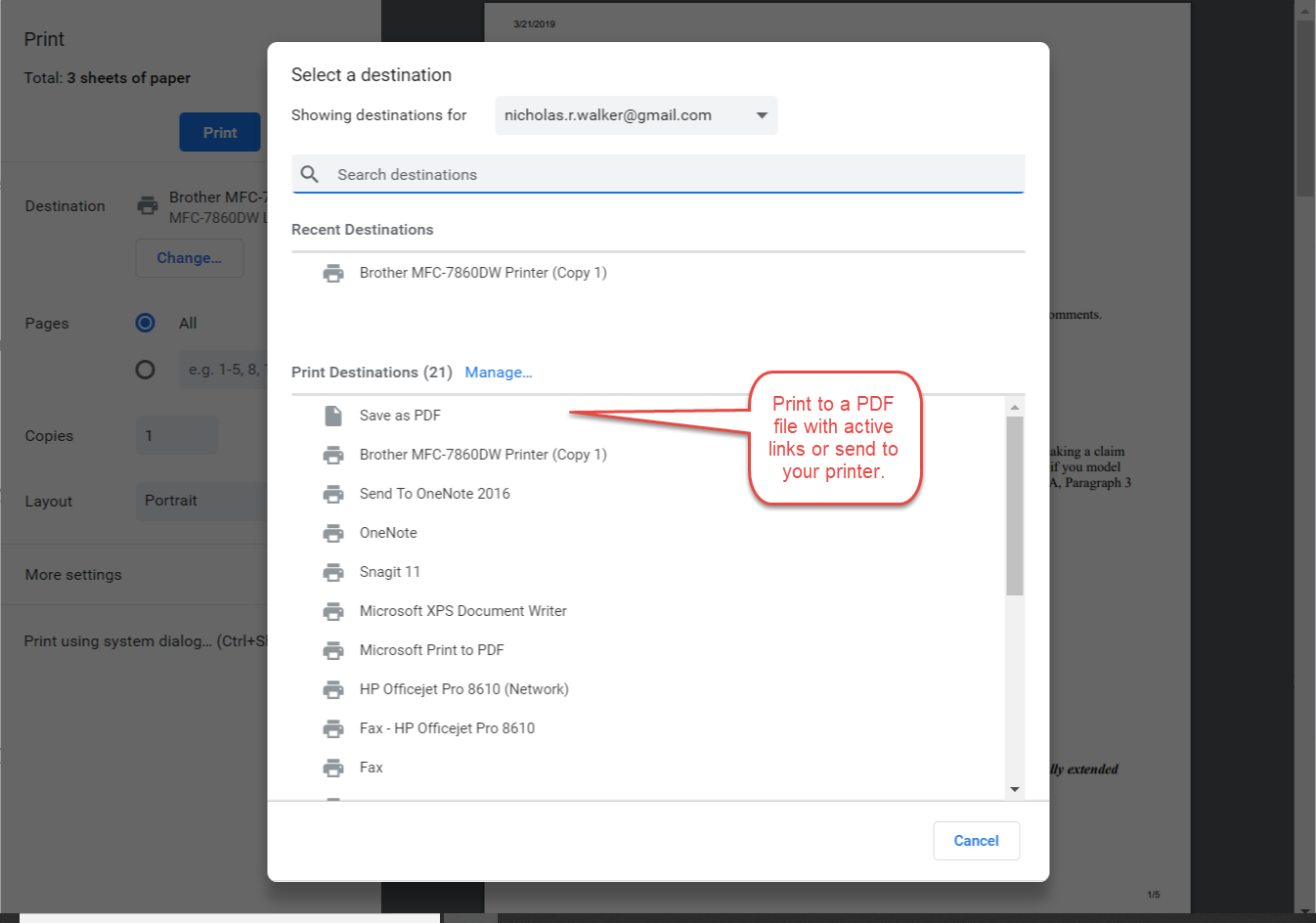Image resolution: width=1316 pixels, height=923 pixels.
Task: Click the page range input field
Action: (224, 370)
